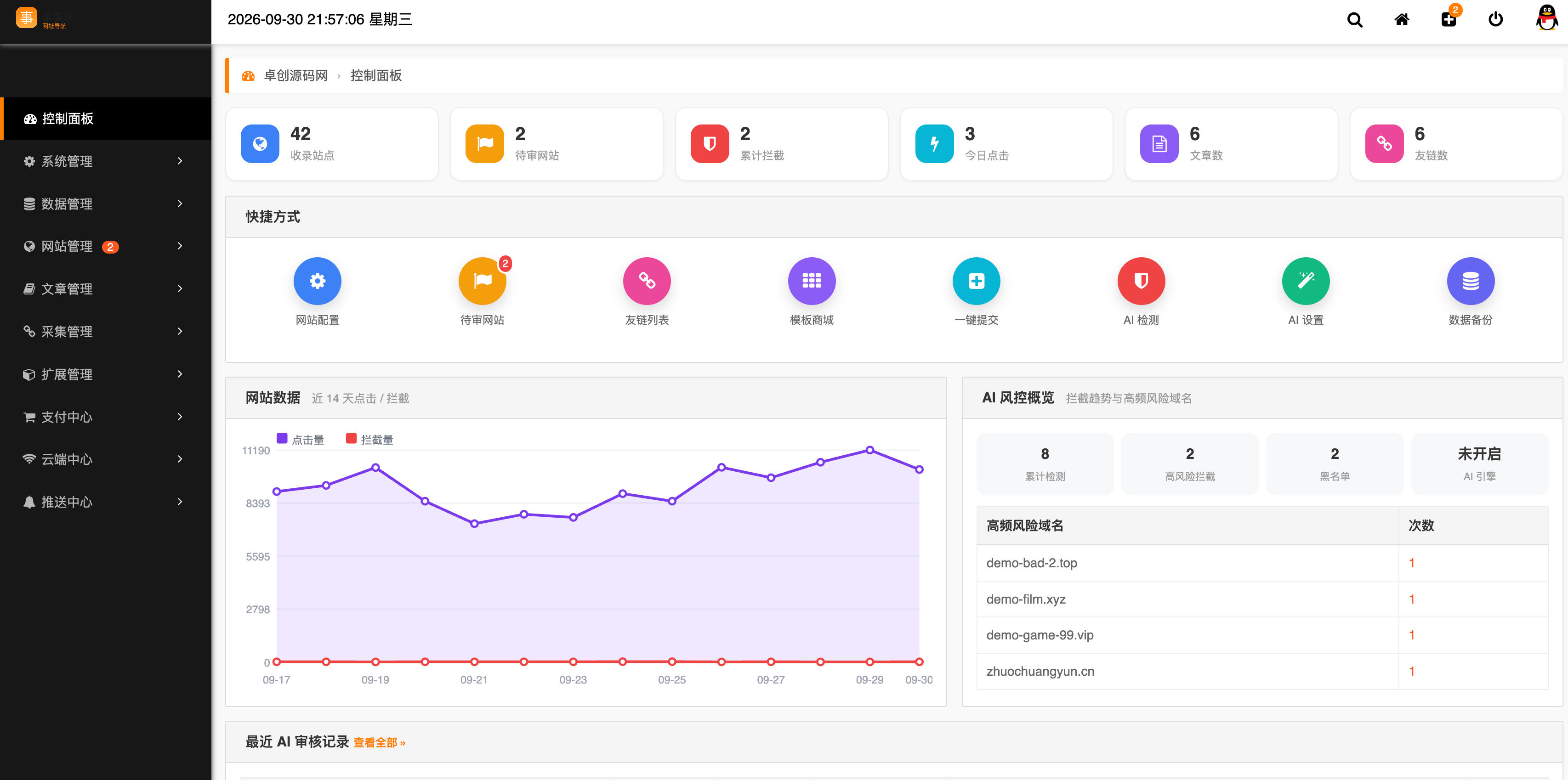This screenshot has width=1568, height=780.
Task: Open the penguin user avatar
Action: (x=1547, y=17)
